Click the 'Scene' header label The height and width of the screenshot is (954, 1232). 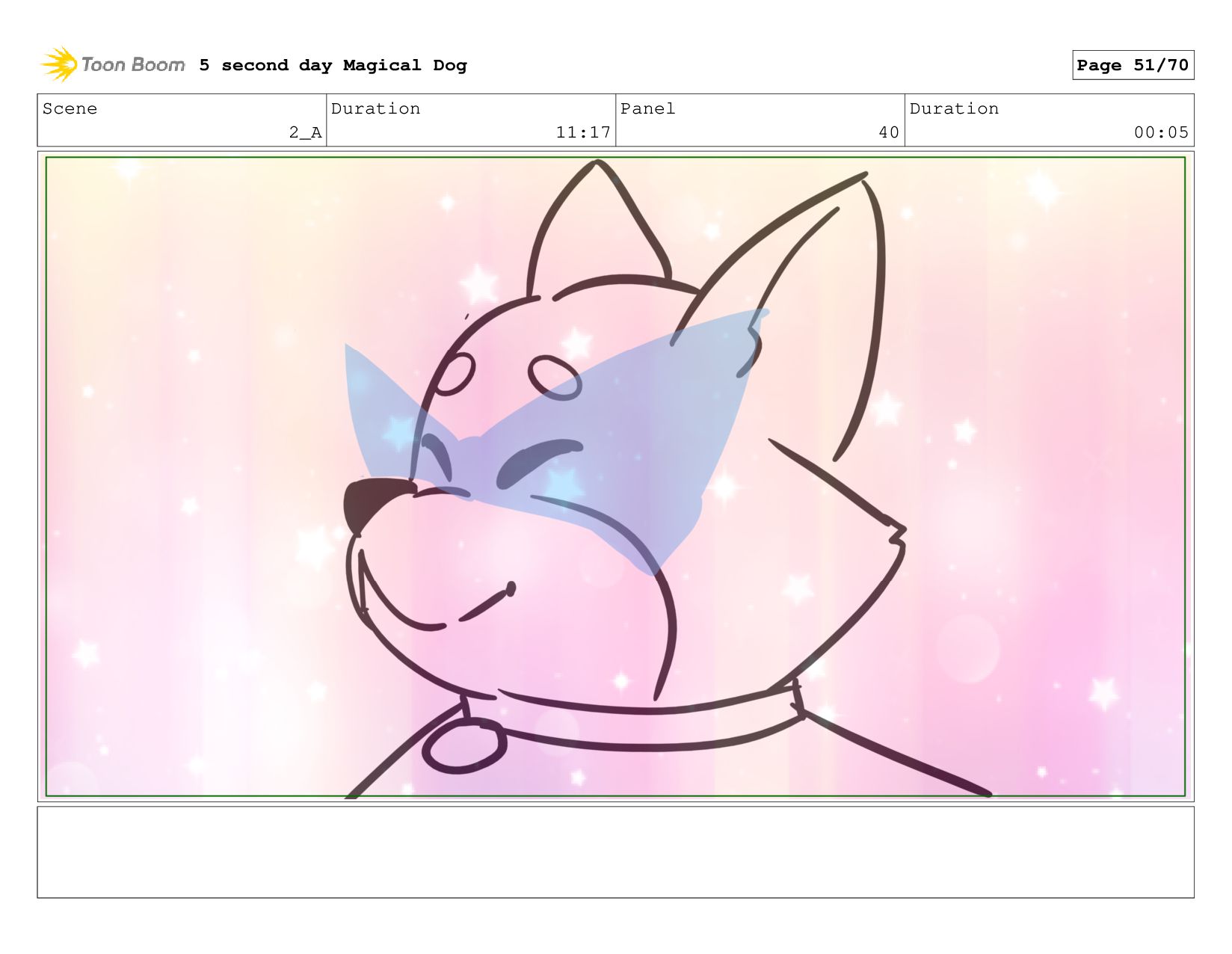click(x=70, y=108)
